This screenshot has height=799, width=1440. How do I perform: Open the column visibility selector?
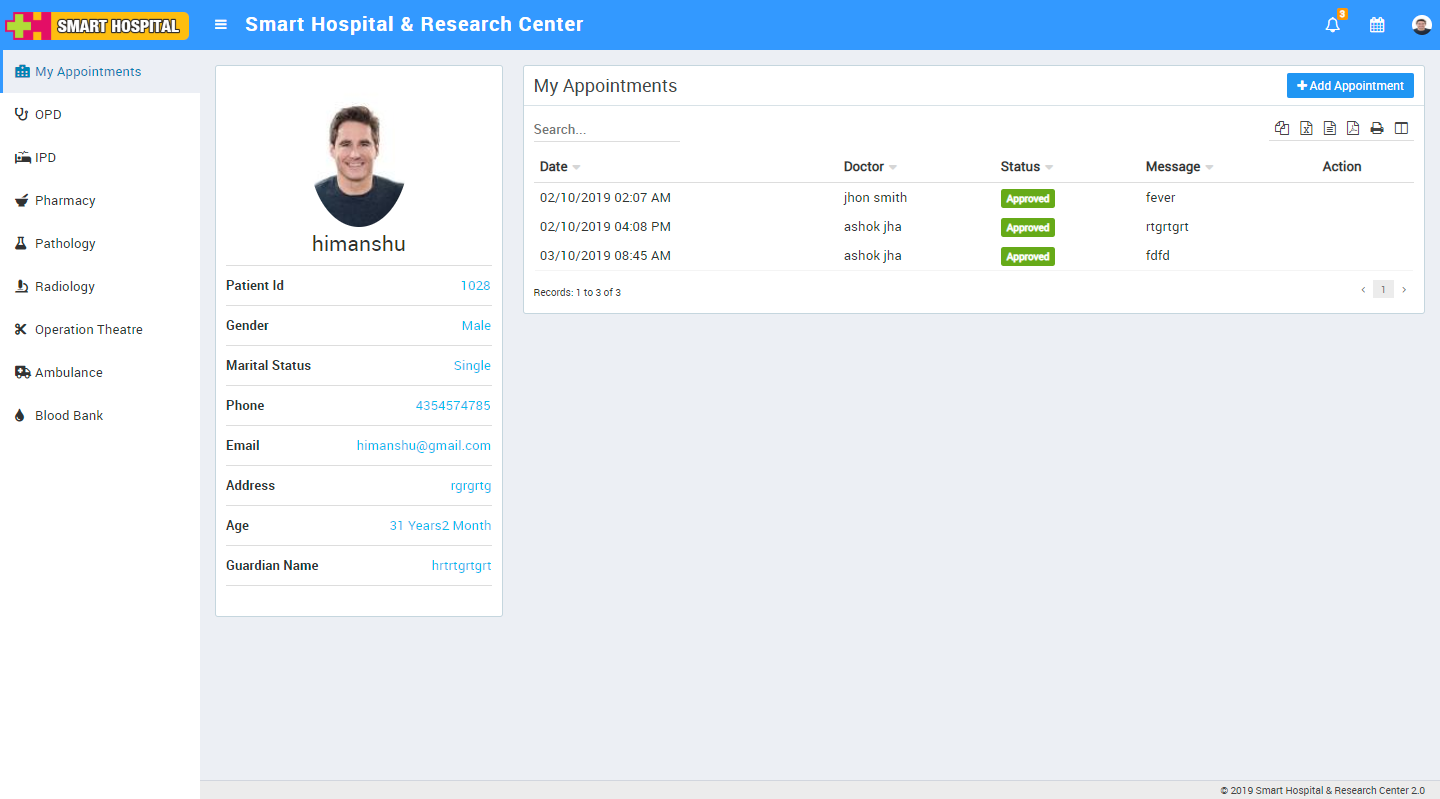click(1401, 128)
